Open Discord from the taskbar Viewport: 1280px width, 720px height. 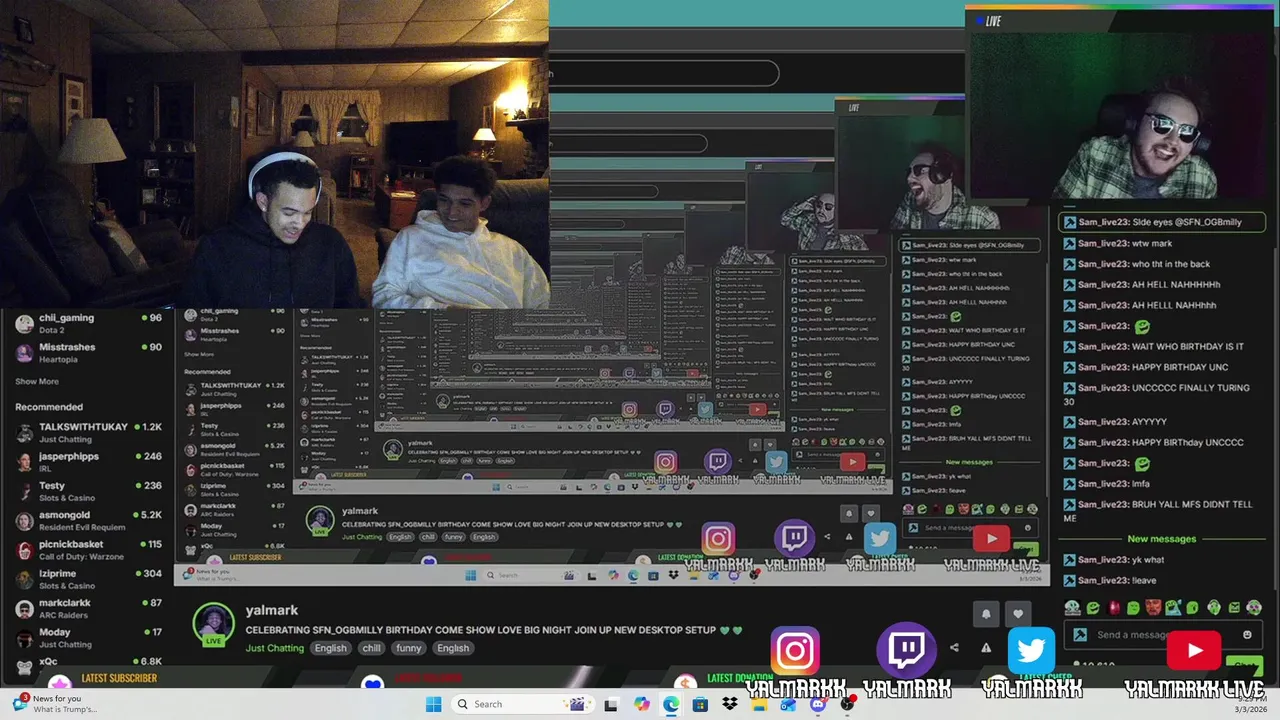click(x=818, y=704)
